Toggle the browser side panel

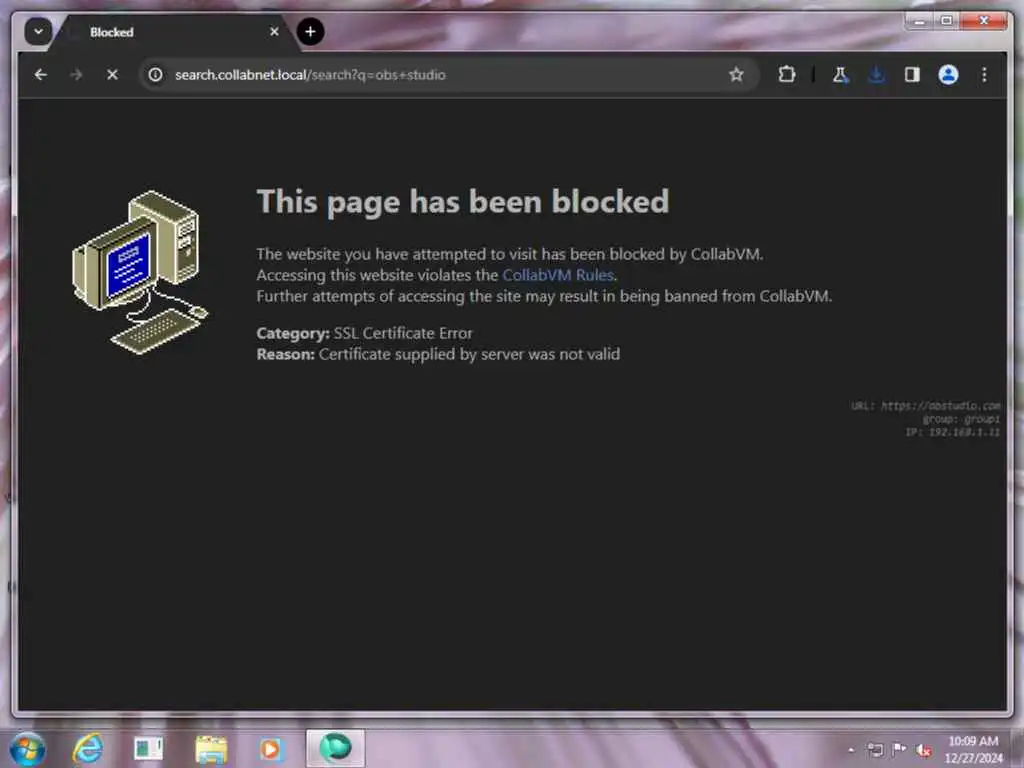coord(912,74)
